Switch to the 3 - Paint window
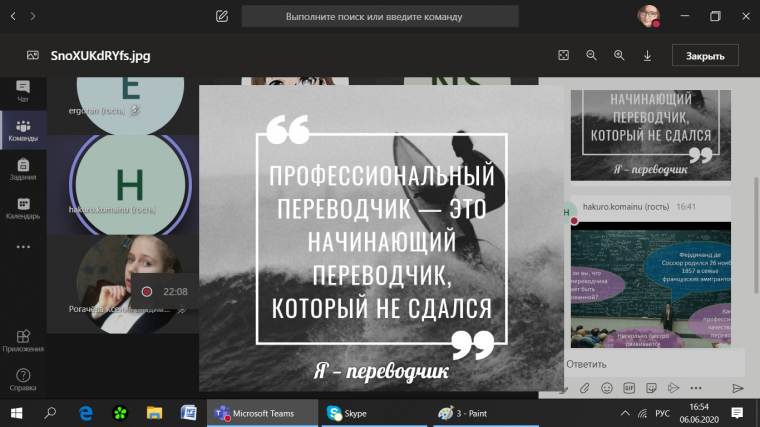 [x=485, y=413]
